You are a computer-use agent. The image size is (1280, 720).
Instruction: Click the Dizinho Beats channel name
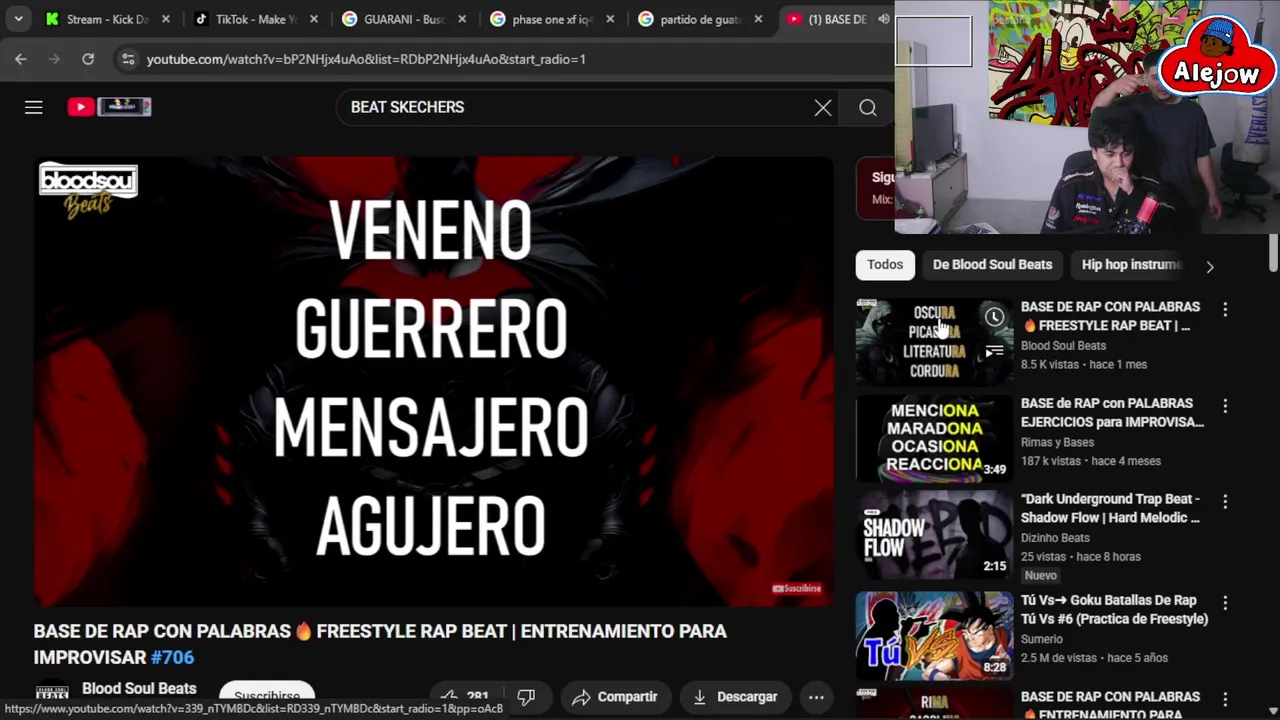(1055, 538)
